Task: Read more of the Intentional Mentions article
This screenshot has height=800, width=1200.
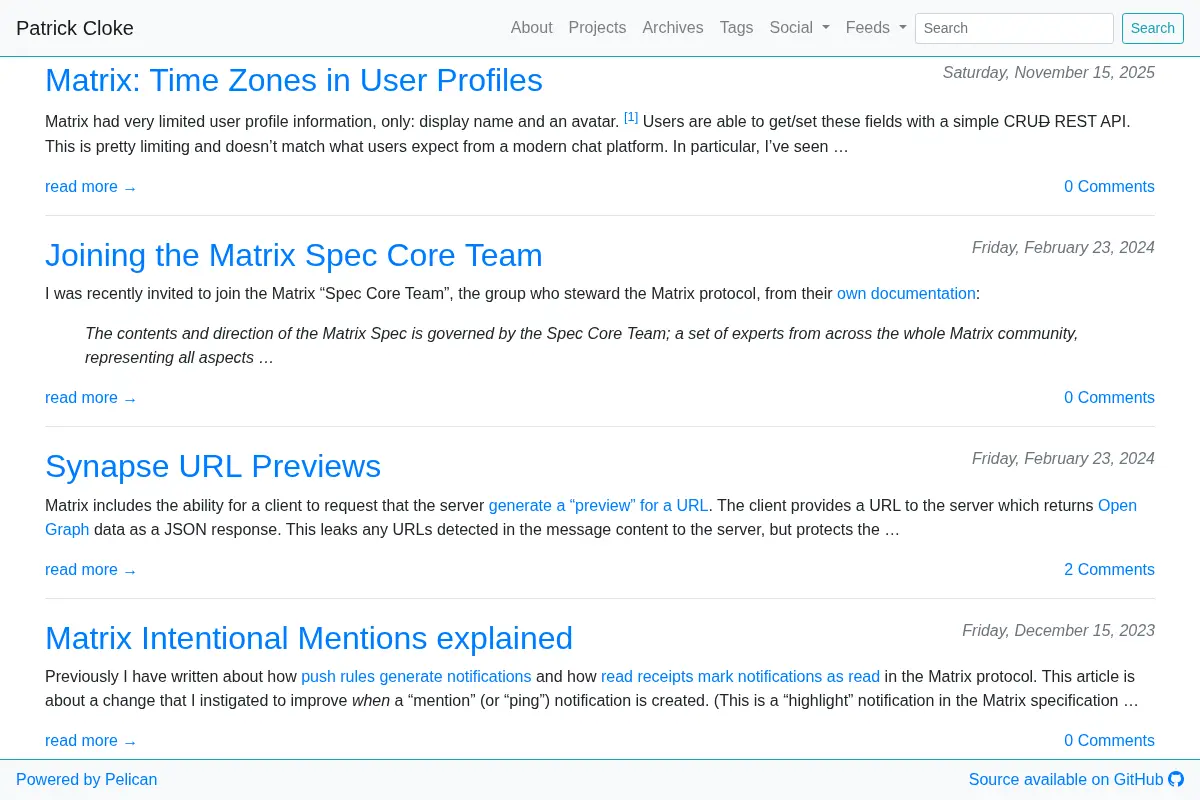Action: [91, 741]
